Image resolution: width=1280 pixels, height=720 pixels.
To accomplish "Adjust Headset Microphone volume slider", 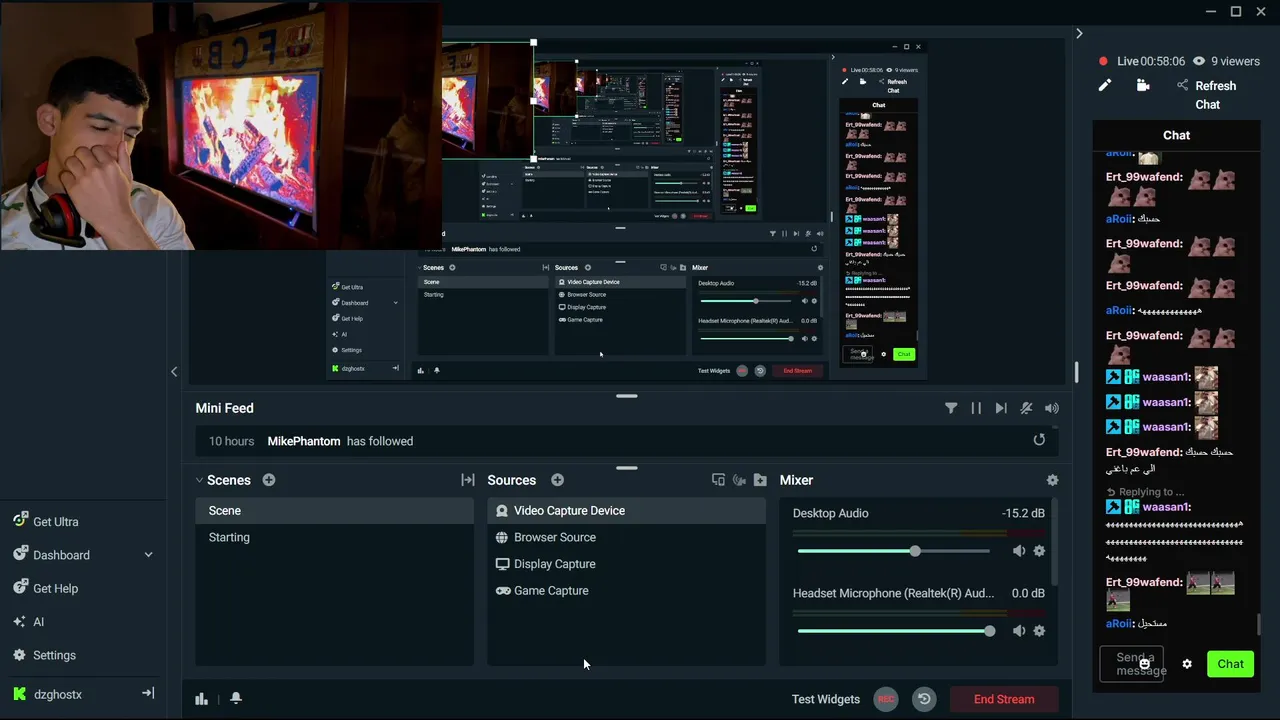I will click(894, 631).
